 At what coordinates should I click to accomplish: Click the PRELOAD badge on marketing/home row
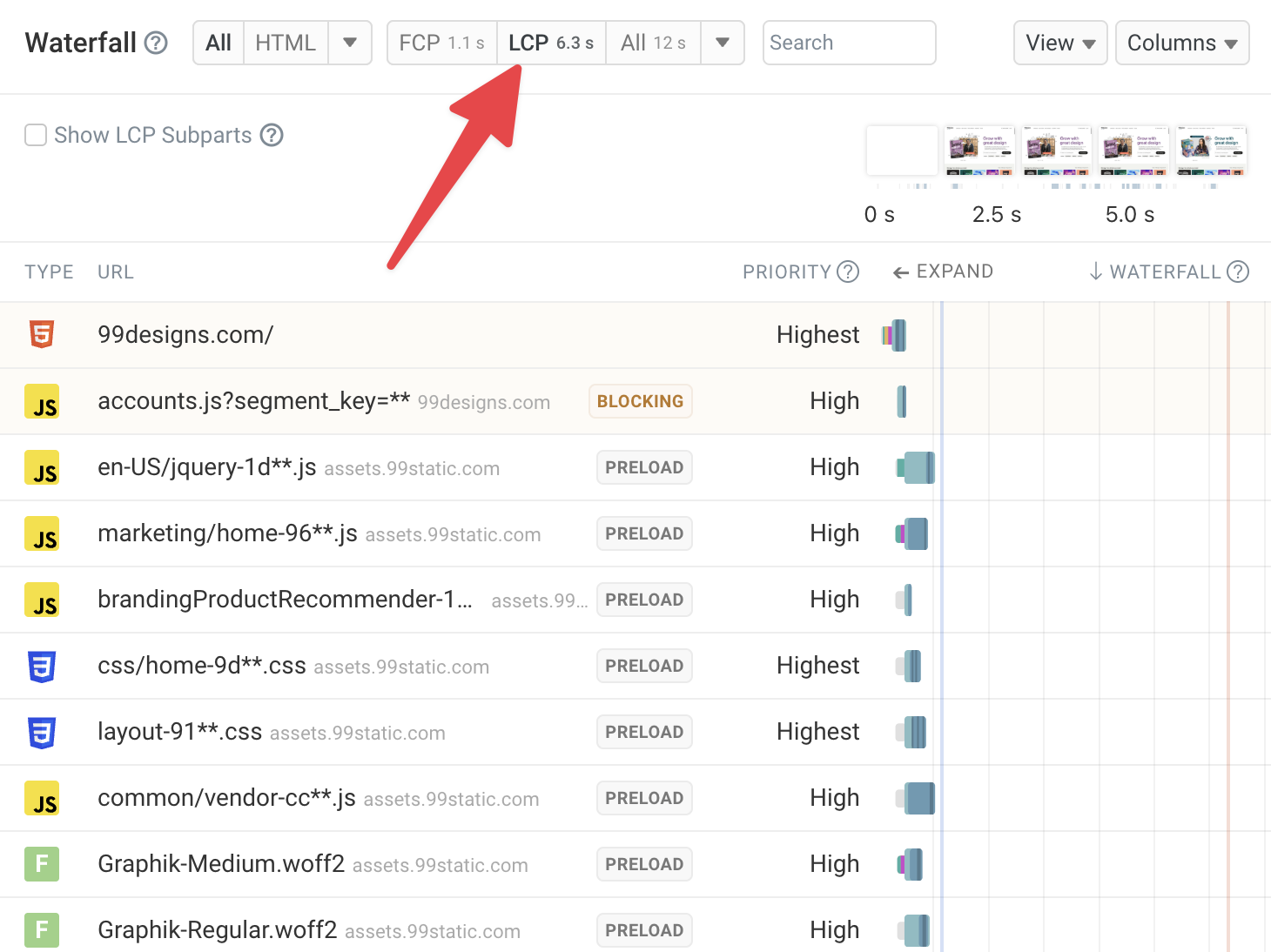[x=644, y=533]
